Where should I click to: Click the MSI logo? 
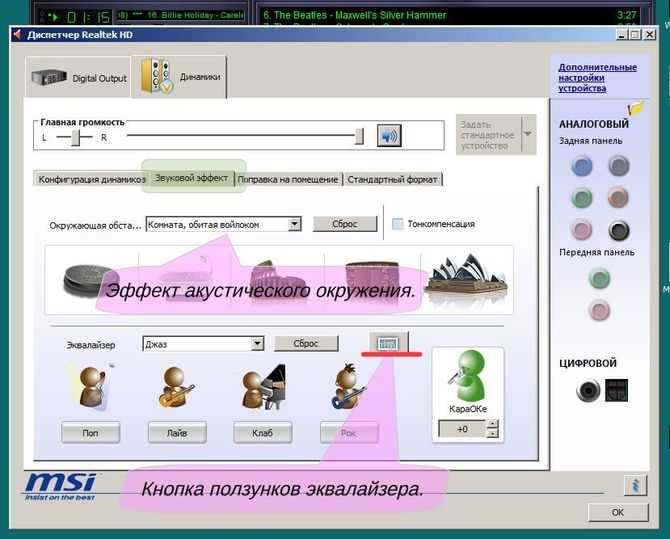[x=61, y=486]
